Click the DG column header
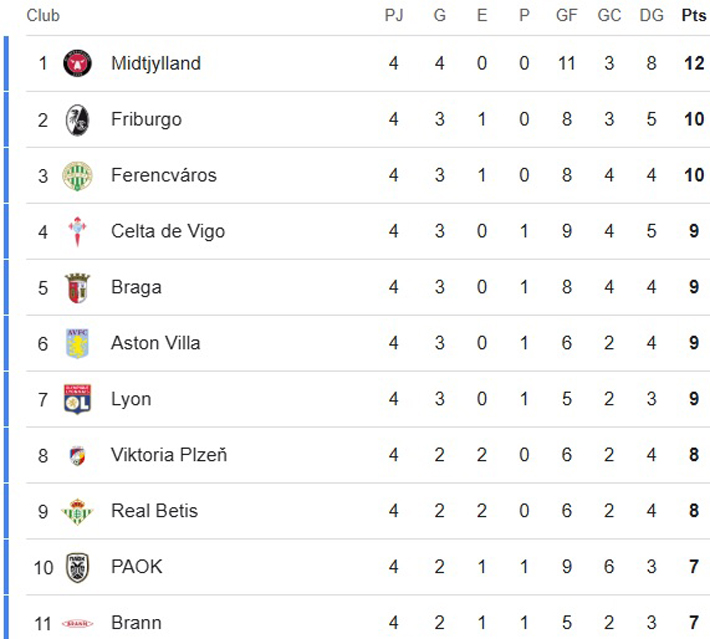710x639 pixels. (x=651, y=16)
